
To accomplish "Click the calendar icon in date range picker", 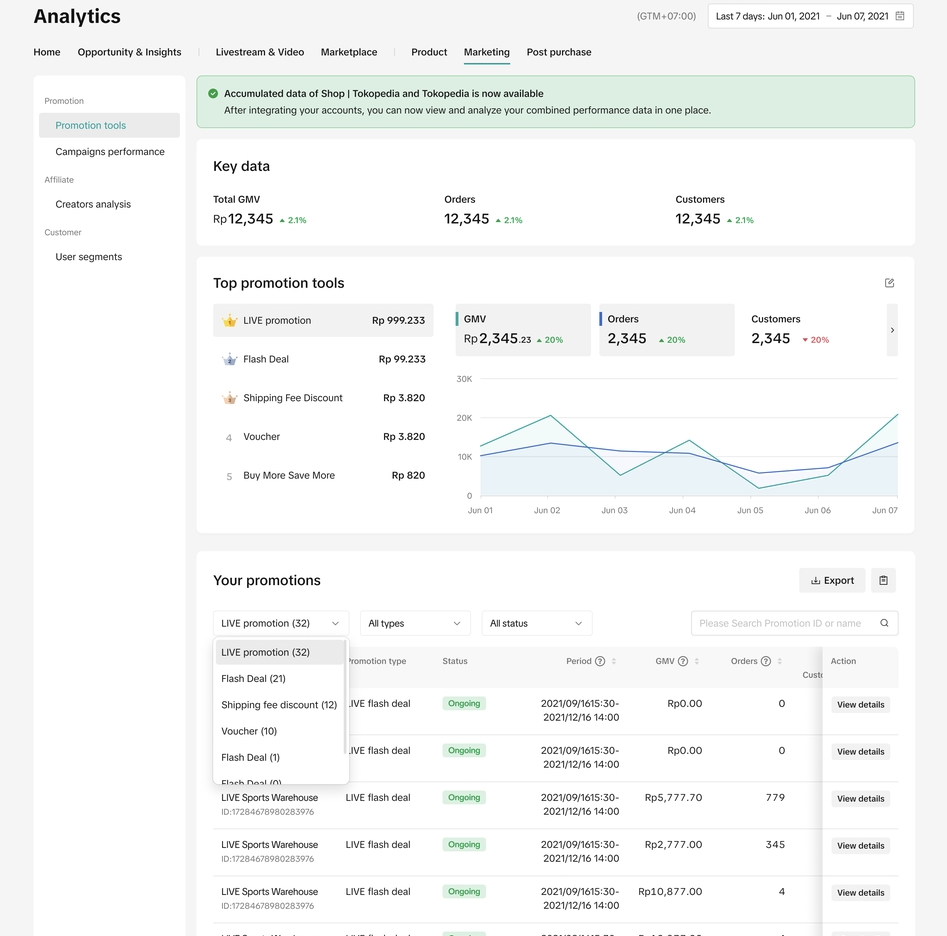I will click(900, 16).
